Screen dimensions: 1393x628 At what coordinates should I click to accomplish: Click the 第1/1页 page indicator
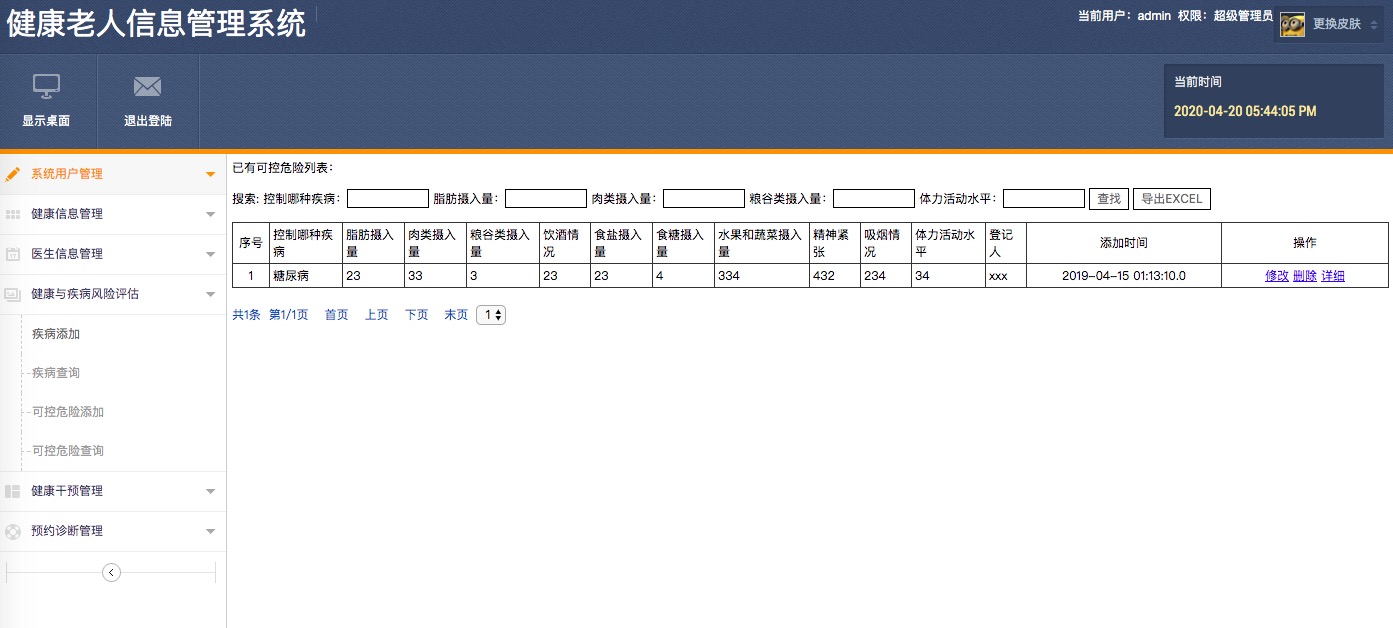pos(289,315)
